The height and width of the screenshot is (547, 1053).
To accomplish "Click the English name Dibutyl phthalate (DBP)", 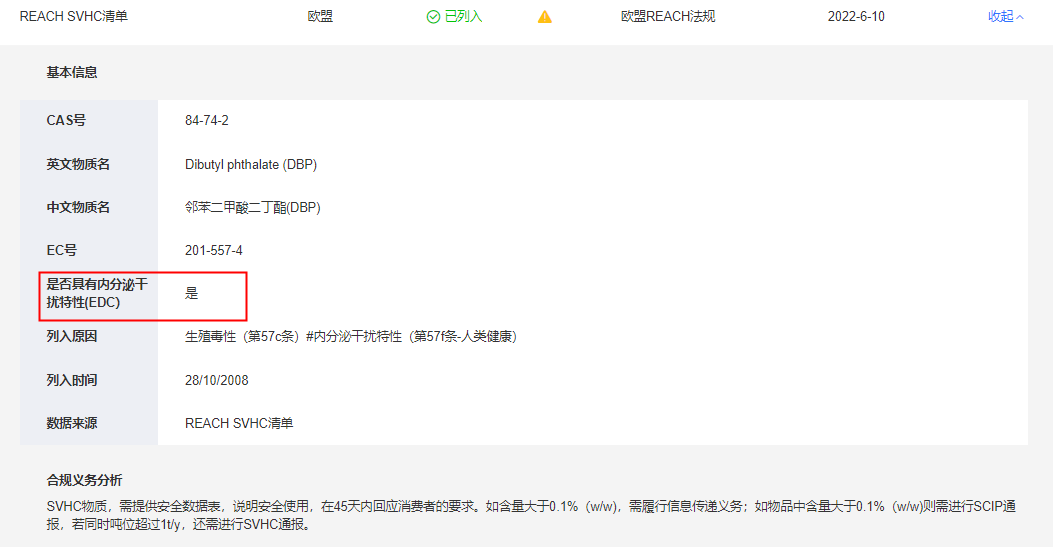I will (251, 164).
